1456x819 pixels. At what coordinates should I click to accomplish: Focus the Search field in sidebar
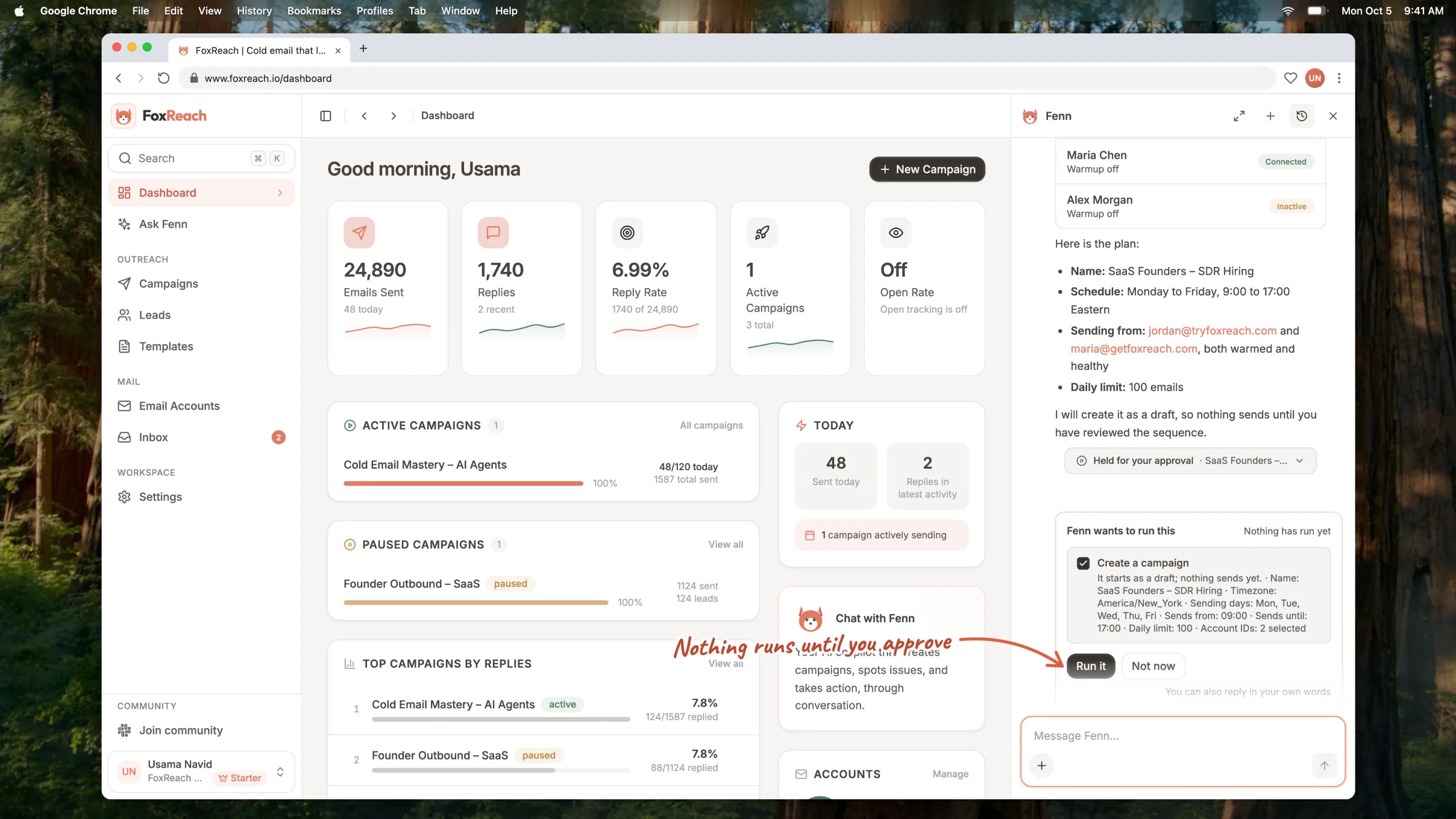coord(201,158)
